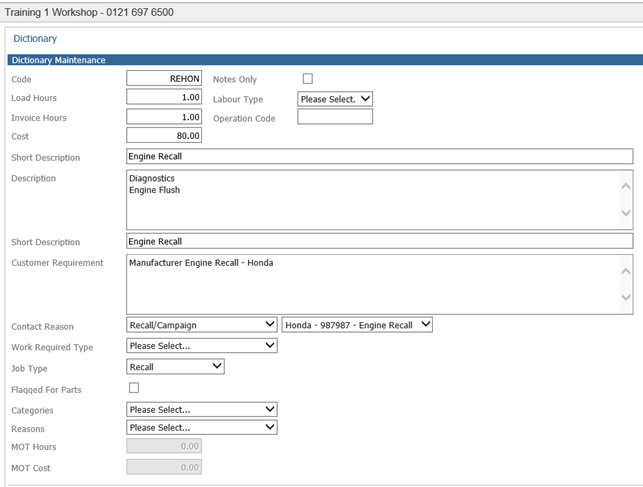Click the Code field containing REHON
The width and height of the screenshot is (643, 487).
[164, 78]
